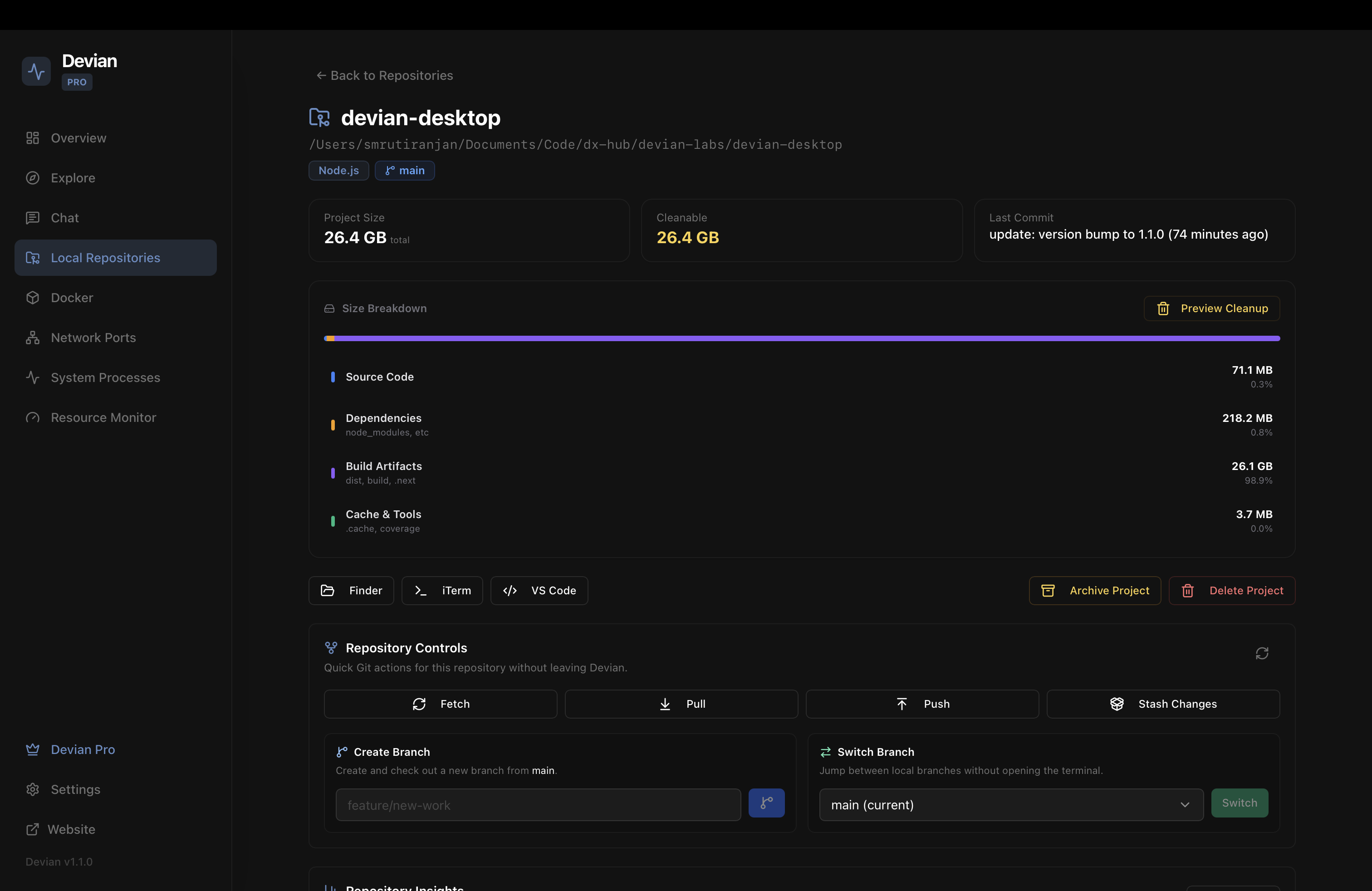Image resolution: width=1372 pixels, height=891 pixels.
Task: Stash Changes in the repository
Action: point(1163,704)
